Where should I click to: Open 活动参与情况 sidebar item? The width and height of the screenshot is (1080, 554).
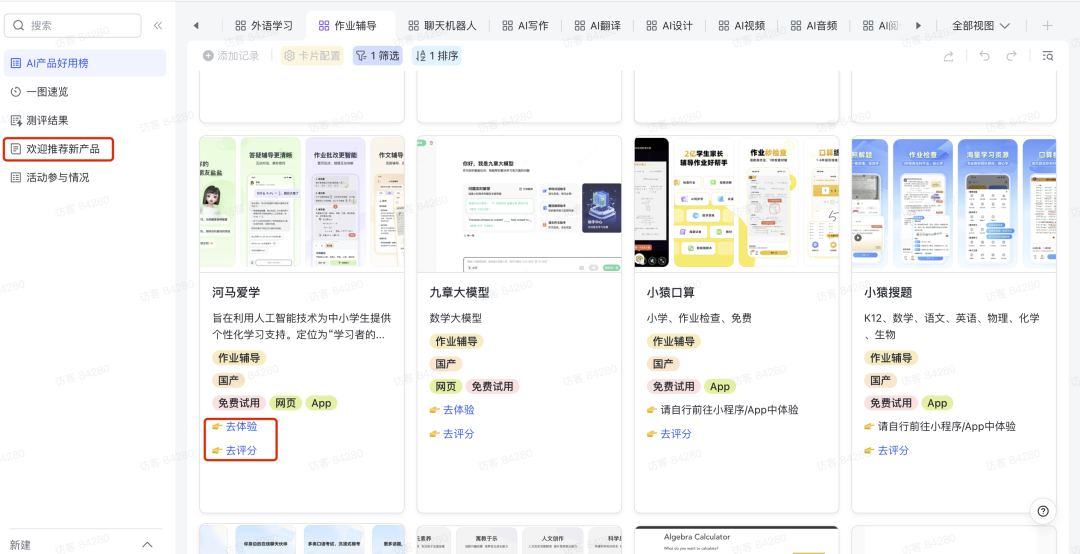(x=85, y=177)
